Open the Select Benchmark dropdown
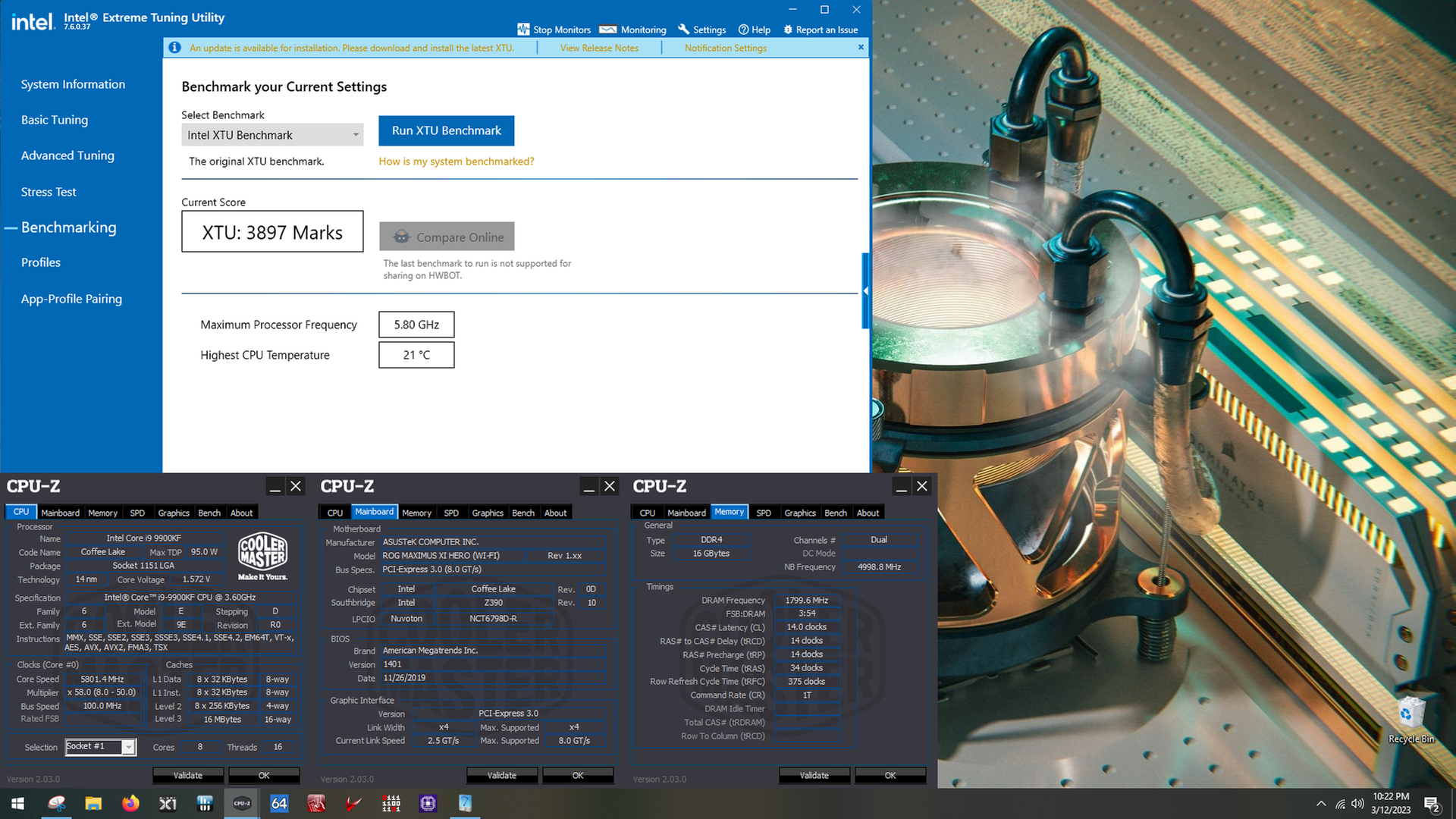1456x819 pixels. [272, 135]
